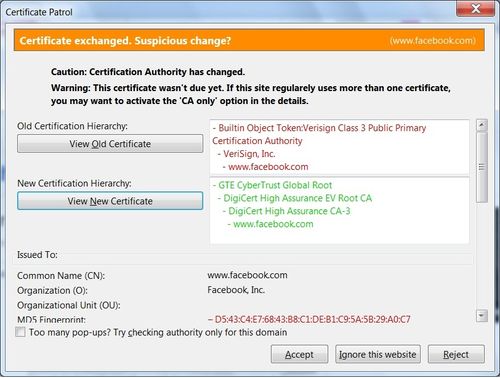Screen dimensions: 500x378
Task: Click the Caution: Certification Authority has changed text
Action: (x=148, y=72)
